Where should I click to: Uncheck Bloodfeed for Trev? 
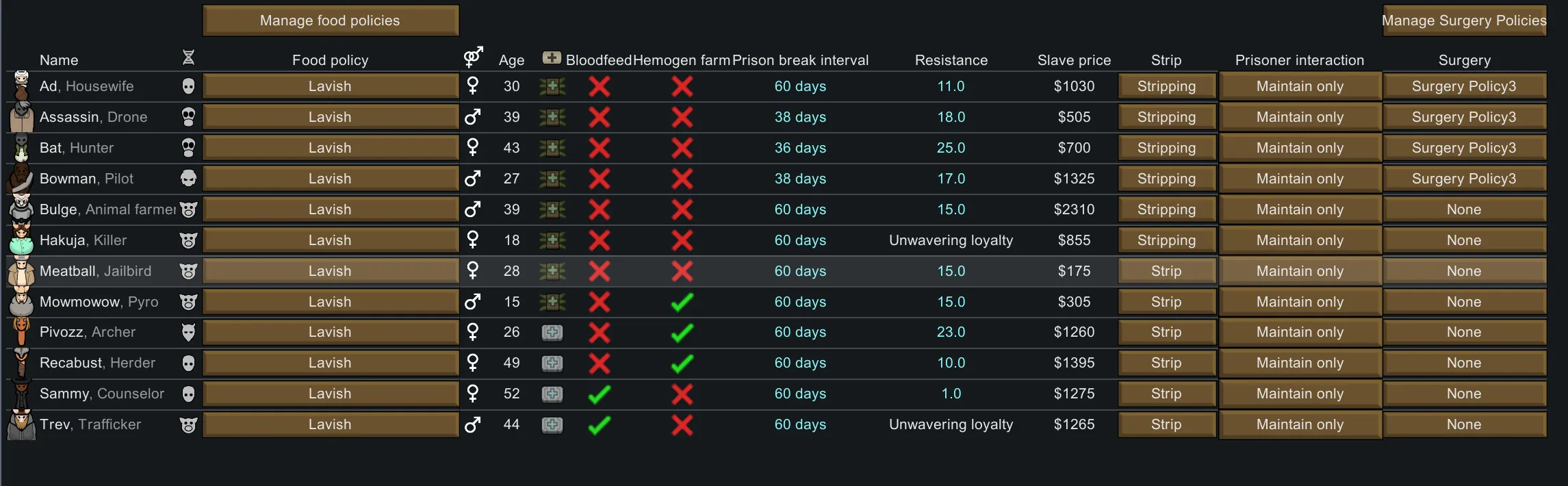point(600,425)
